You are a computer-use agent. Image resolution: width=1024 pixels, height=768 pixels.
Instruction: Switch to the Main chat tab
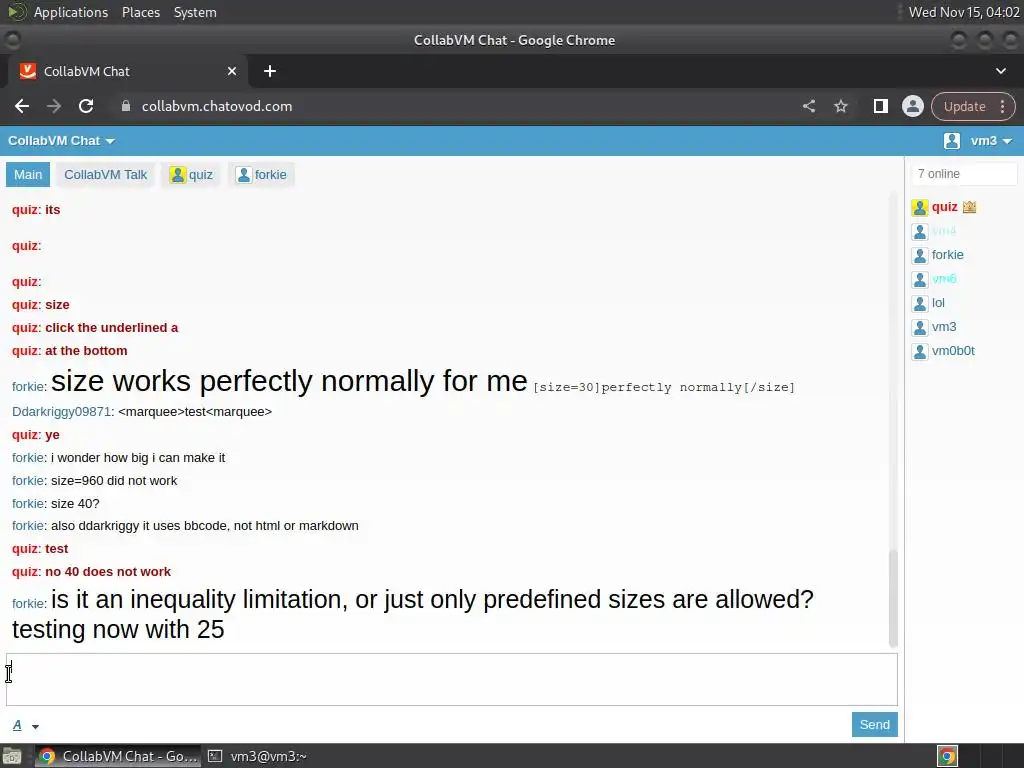(x=28, y=174)
